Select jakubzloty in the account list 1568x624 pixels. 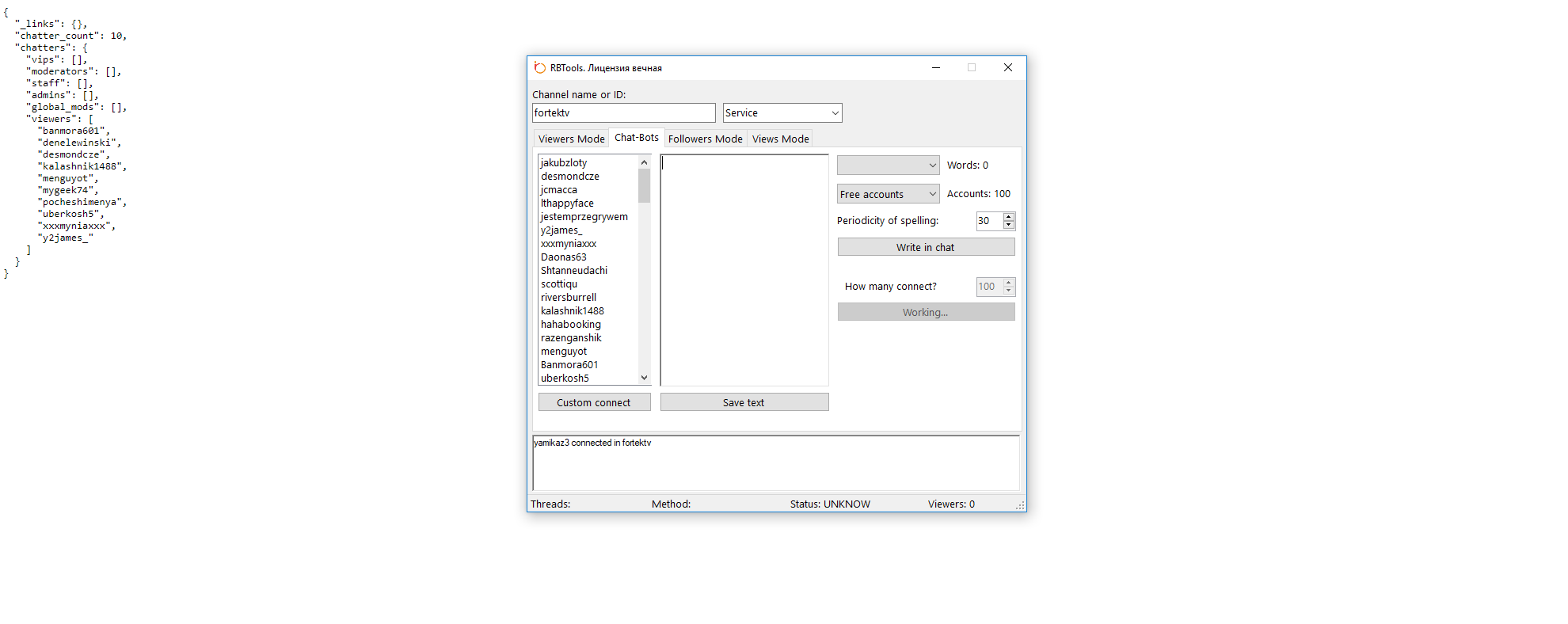(x=564, y=163)
